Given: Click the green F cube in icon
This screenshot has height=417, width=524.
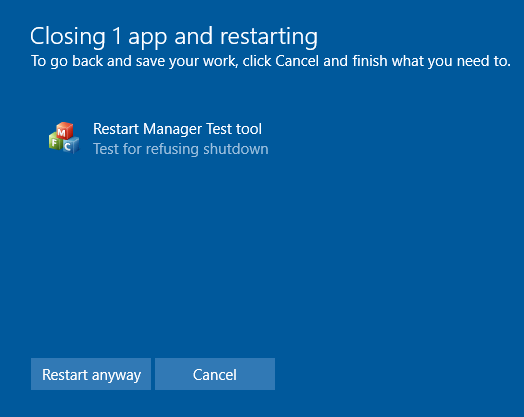Looking at the screenshot, I should (x=55, y=141).
